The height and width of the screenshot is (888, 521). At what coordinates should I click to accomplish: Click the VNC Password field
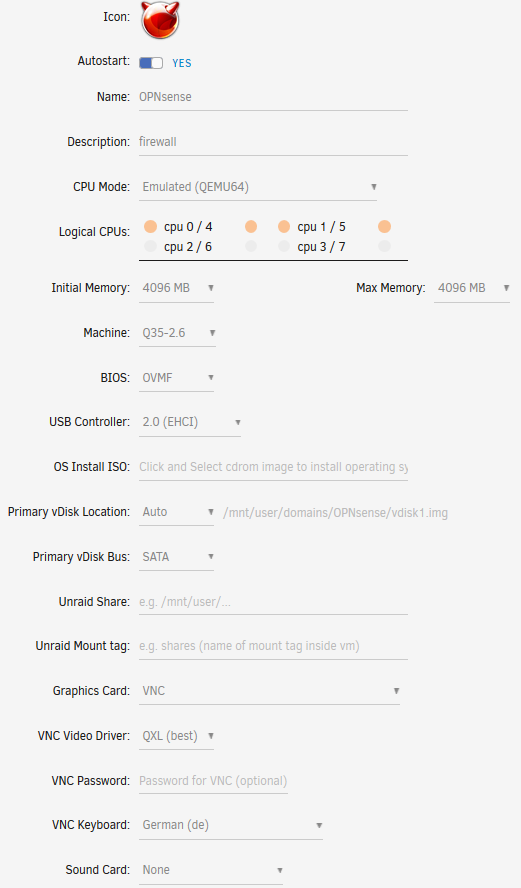coord(213,781)
